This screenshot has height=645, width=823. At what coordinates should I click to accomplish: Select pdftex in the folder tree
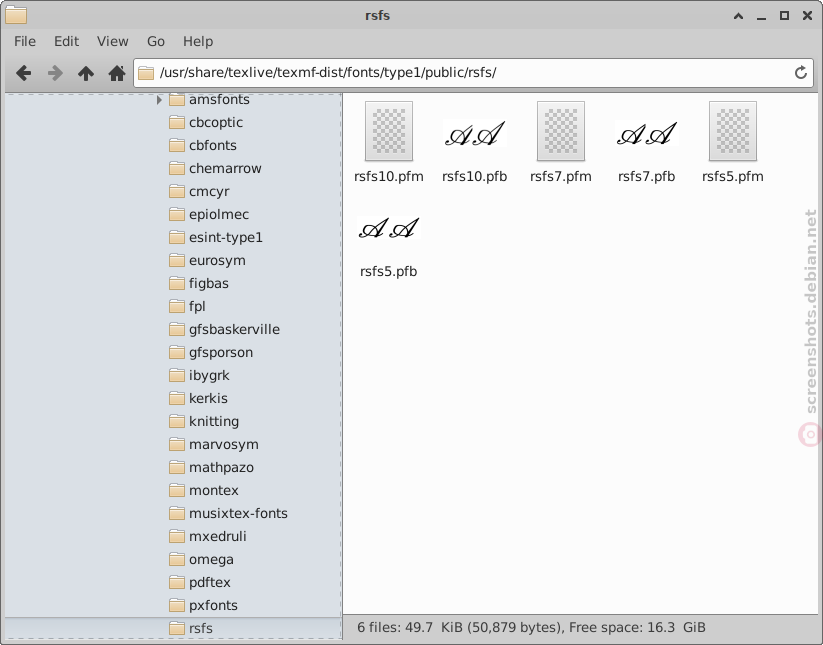[x=209, y=583]
